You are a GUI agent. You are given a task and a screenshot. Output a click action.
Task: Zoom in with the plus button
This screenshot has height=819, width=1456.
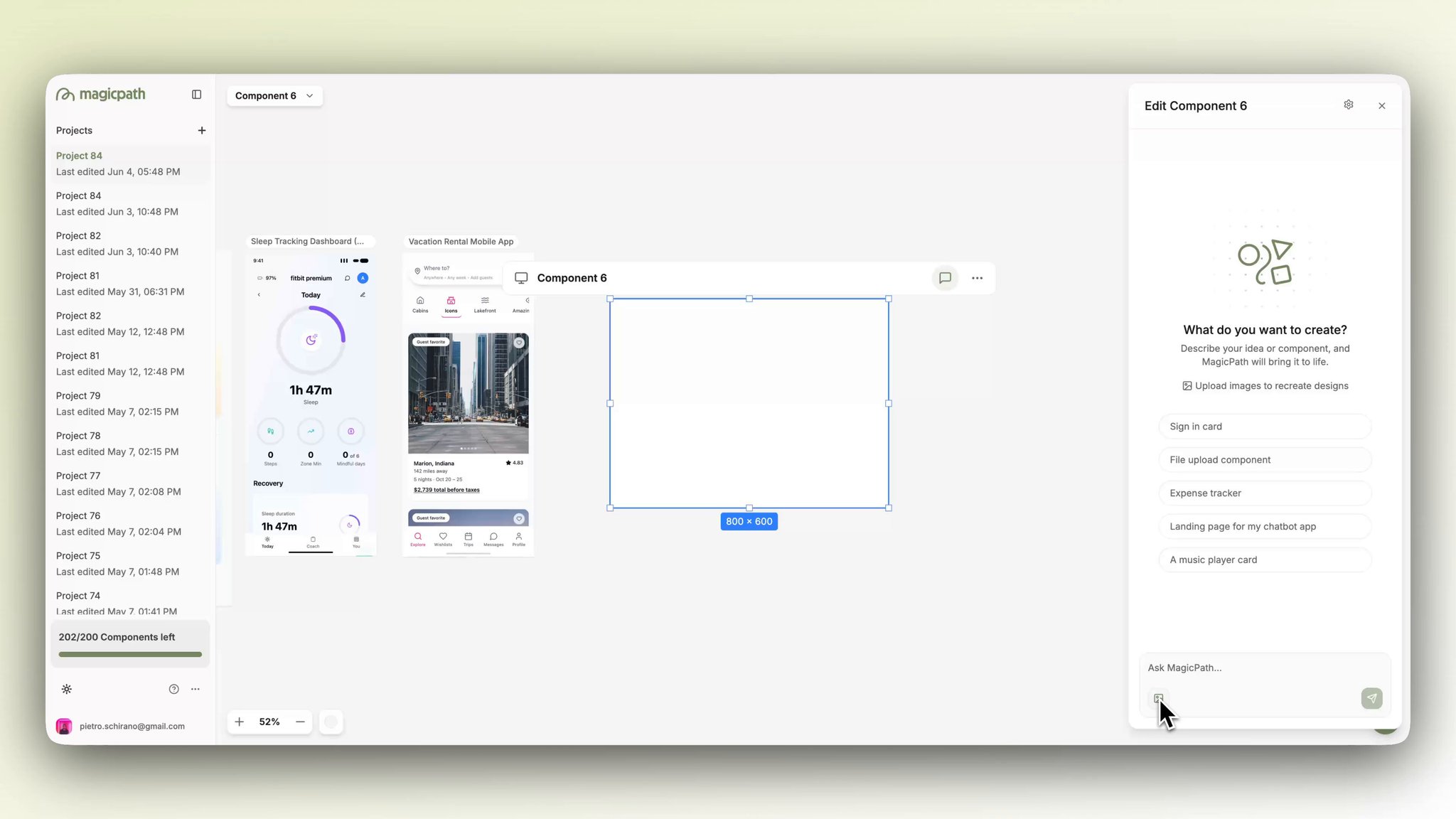tap(240, 722)
